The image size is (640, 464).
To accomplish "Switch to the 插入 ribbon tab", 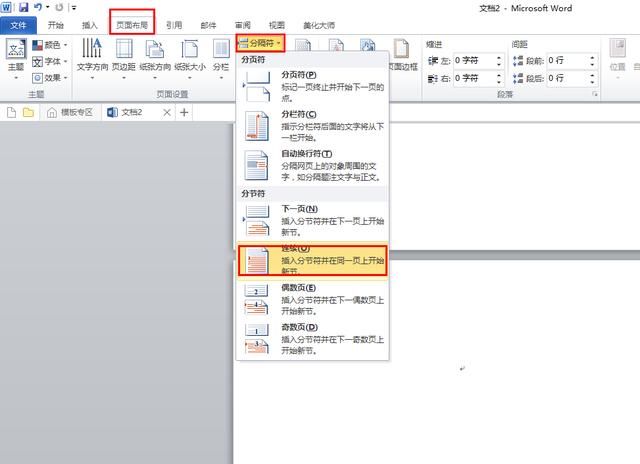I will click(x=90, y=25).
